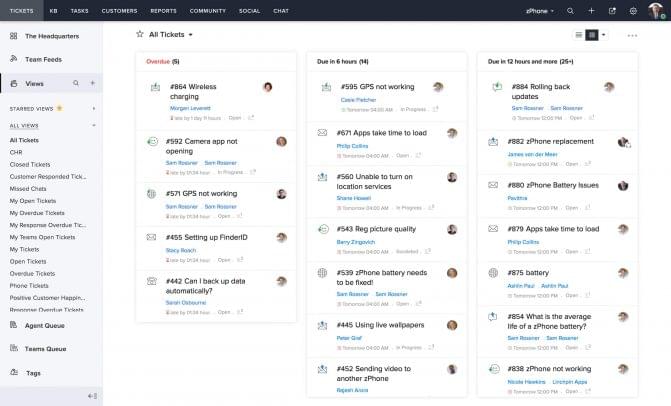
Task: Open ticket #455 Setting up FinderID
Action: click(206, 237)
